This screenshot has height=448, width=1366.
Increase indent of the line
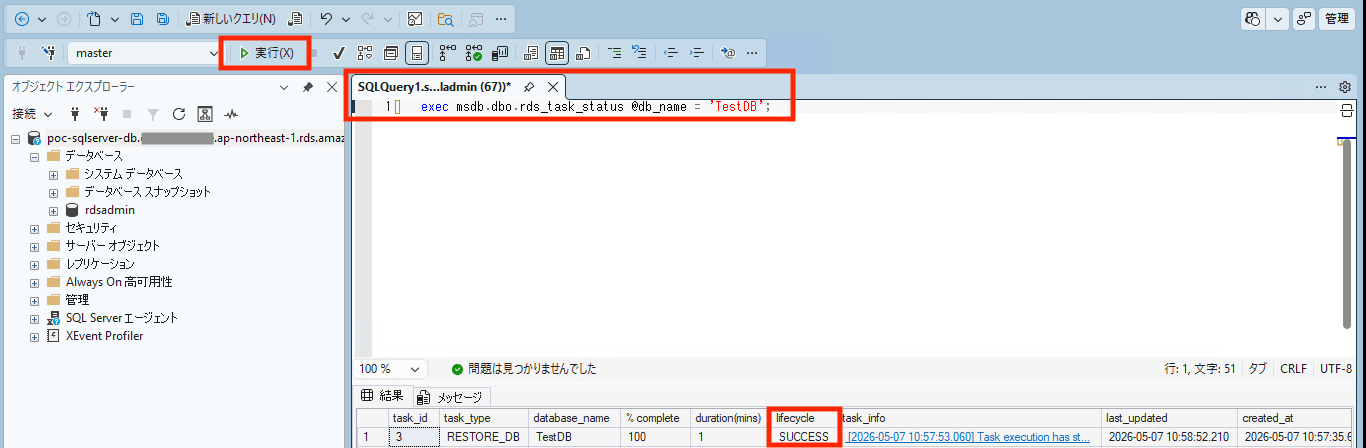pos(697,52)
